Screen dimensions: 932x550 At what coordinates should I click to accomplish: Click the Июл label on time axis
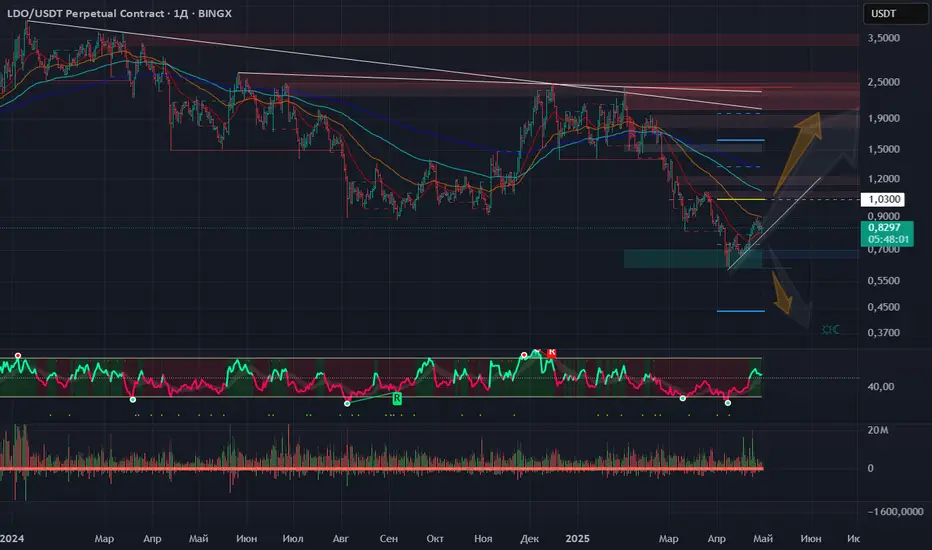tap(293, 539)
